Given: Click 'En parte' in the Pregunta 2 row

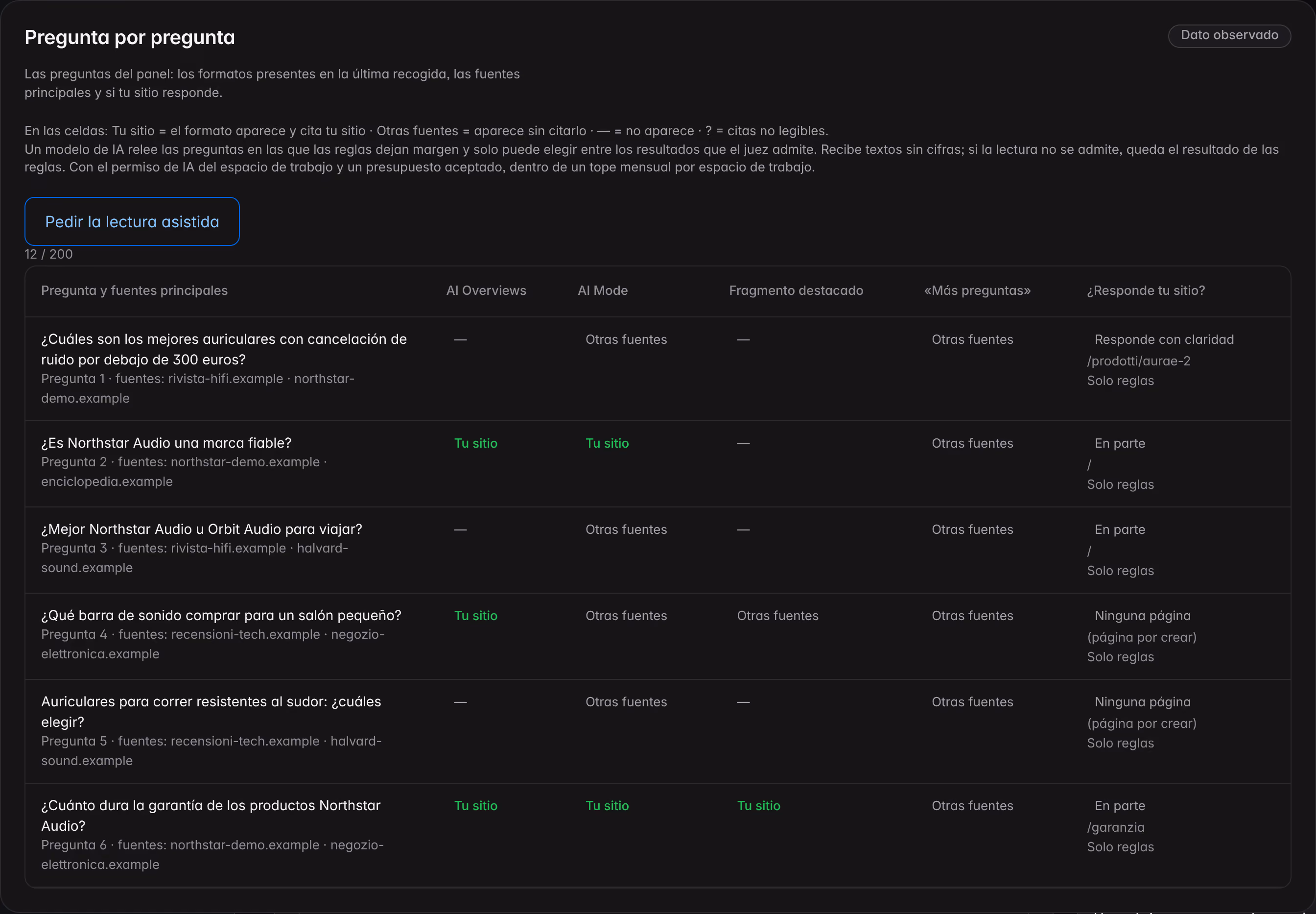Looking at the screenshot, I should 1120,443.
